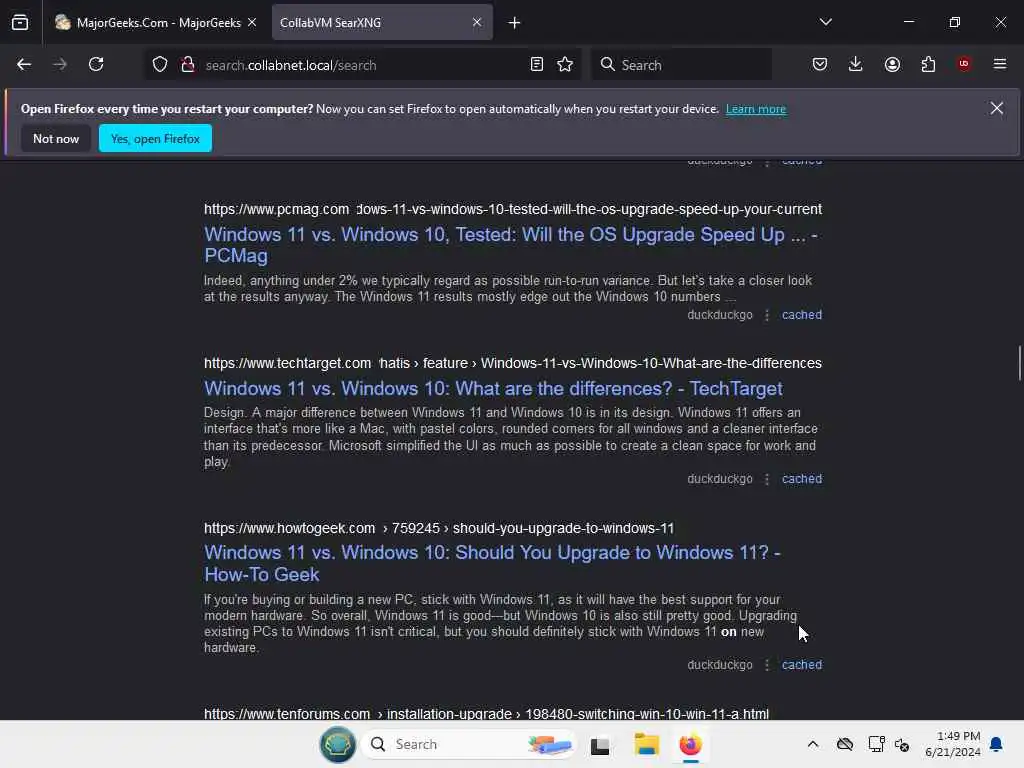Open the Firefox View icon
This screenshot has width=1024, height=768.
pos(20,23)
